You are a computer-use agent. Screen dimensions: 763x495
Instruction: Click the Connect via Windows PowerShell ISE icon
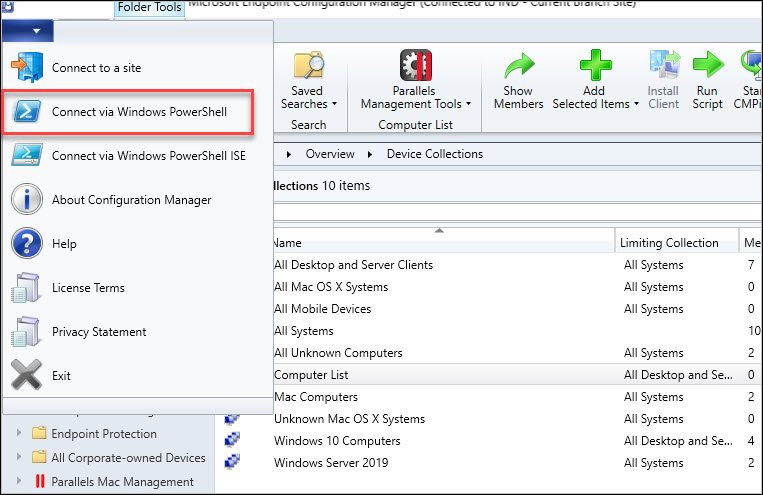27,155
